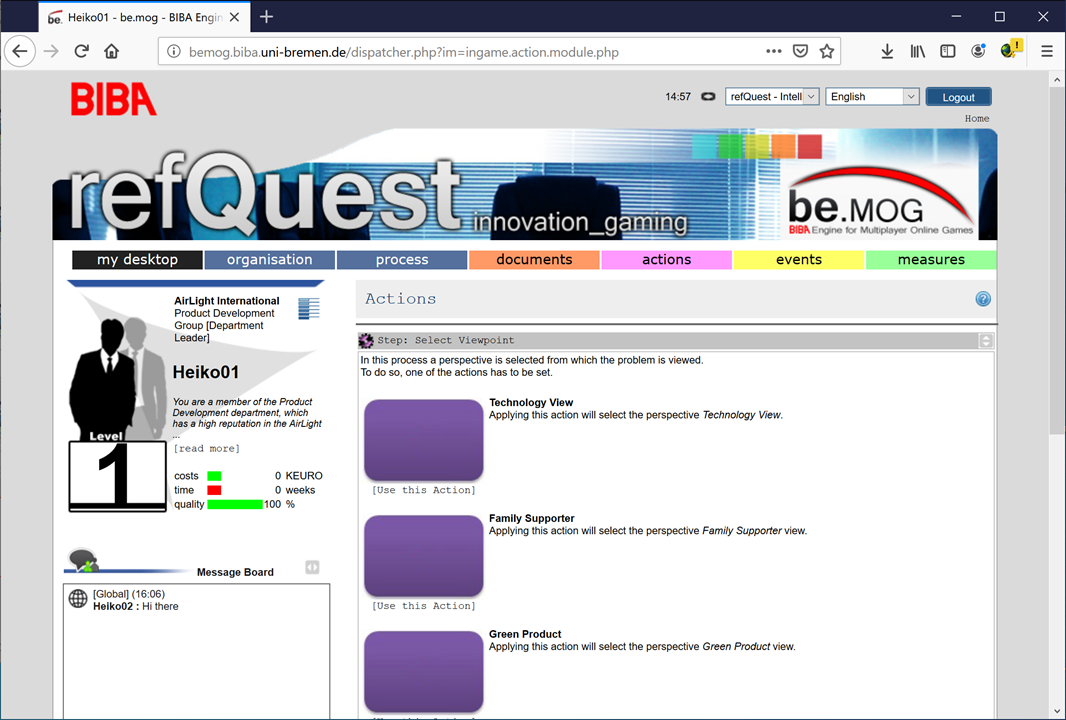Select the Family Supporter purple thumbnail
Viewport: 1066px width, 720px height.
424,555
